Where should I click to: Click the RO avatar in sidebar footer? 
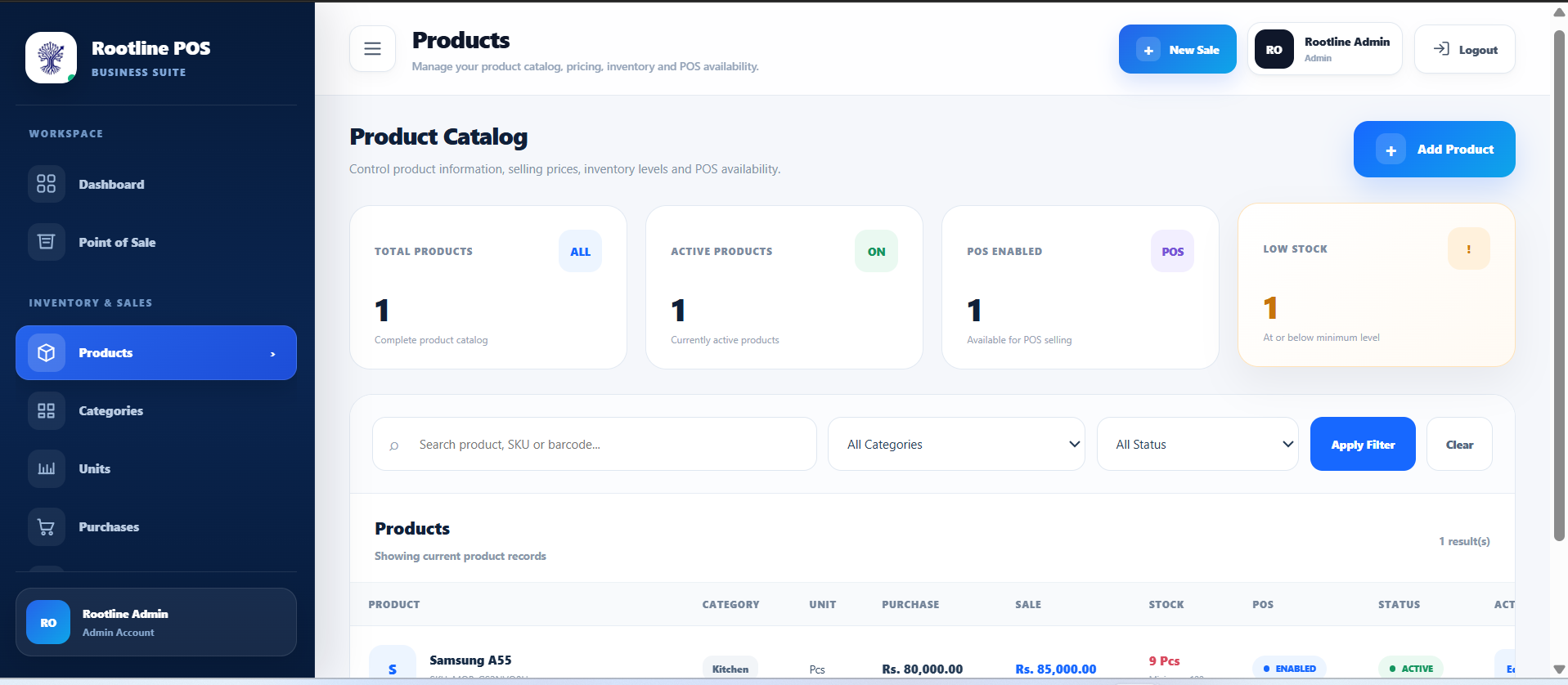[x=48, y=622]
